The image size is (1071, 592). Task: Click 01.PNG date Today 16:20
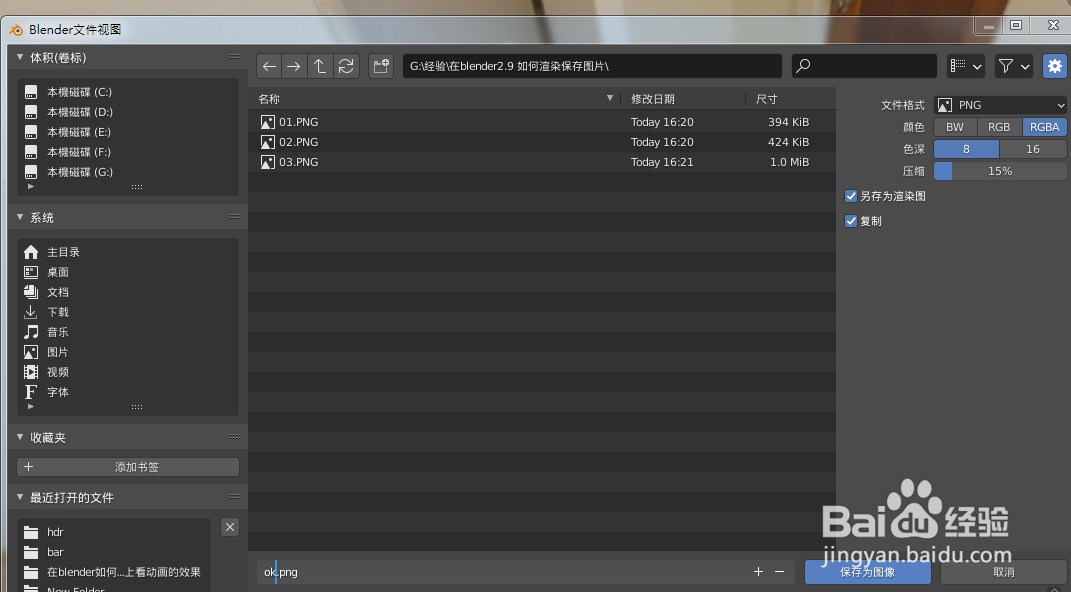662,122
